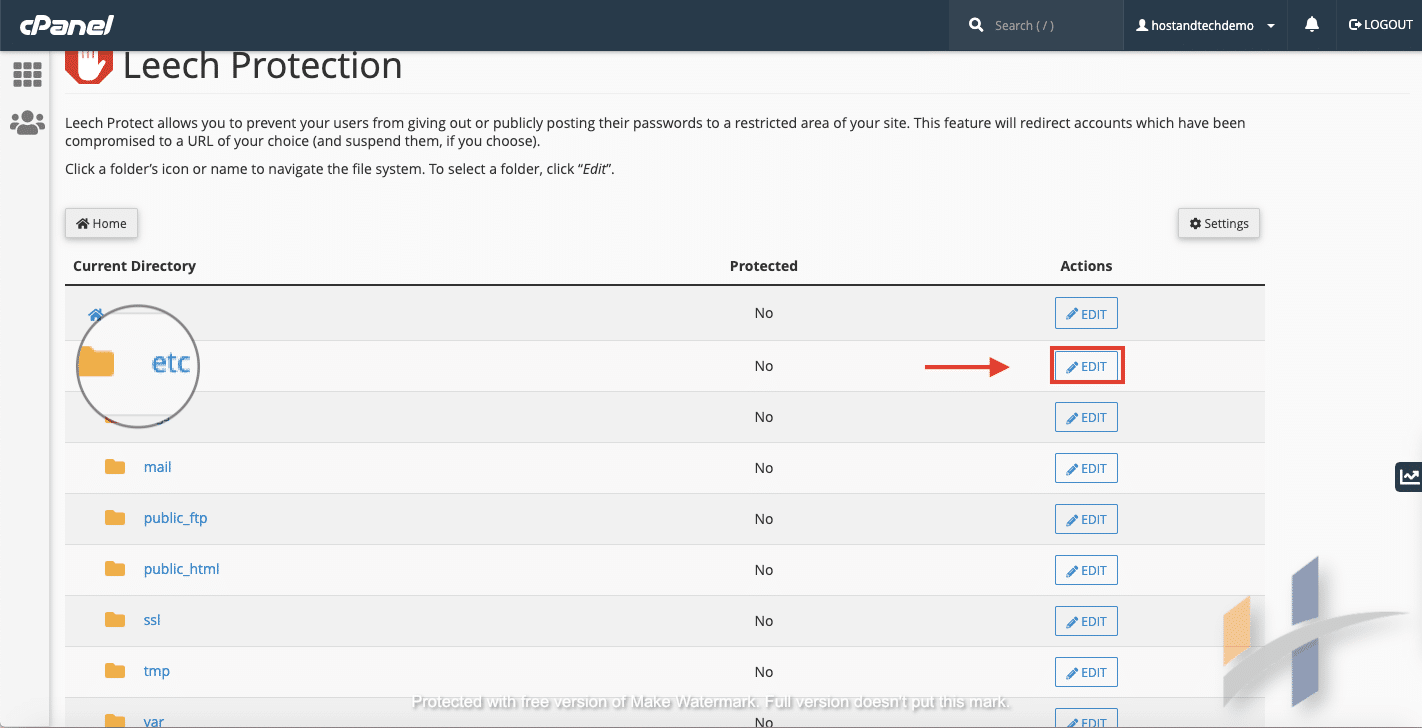1422x728 pixels.
Task: Click the public_ftp folder icon
Action: 114,517
